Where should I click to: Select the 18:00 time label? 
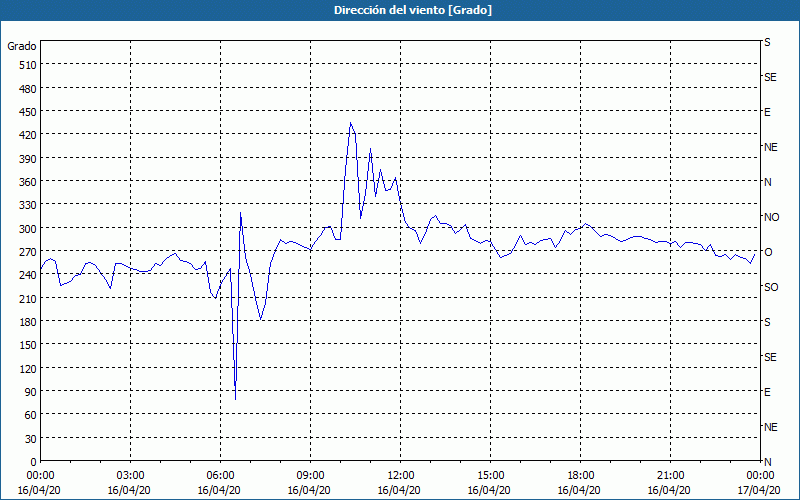click(581, 476)
